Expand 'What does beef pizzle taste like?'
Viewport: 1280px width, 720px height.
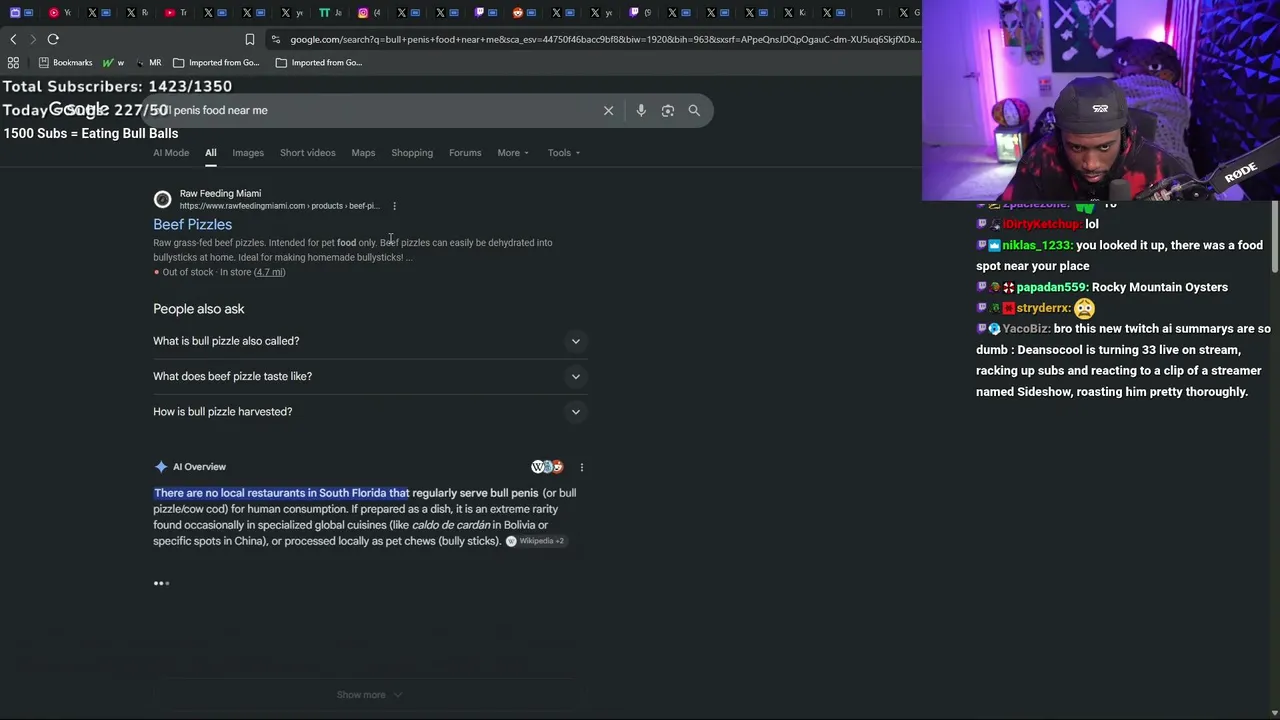pyautogui.click(x=368, y=376)
